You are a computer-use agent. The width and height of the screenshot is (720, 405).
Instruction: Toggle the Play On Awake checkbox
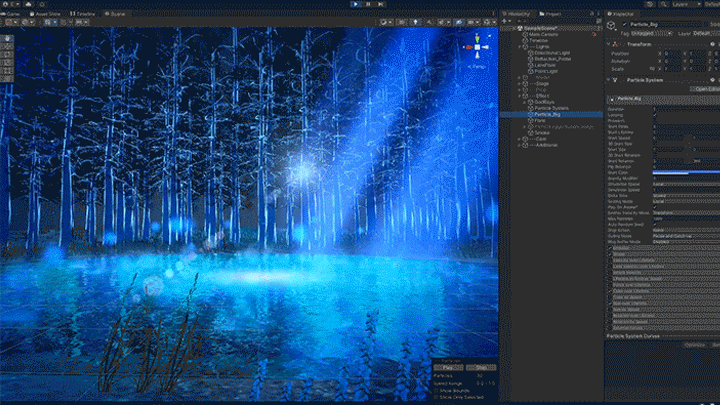(655, 207)
